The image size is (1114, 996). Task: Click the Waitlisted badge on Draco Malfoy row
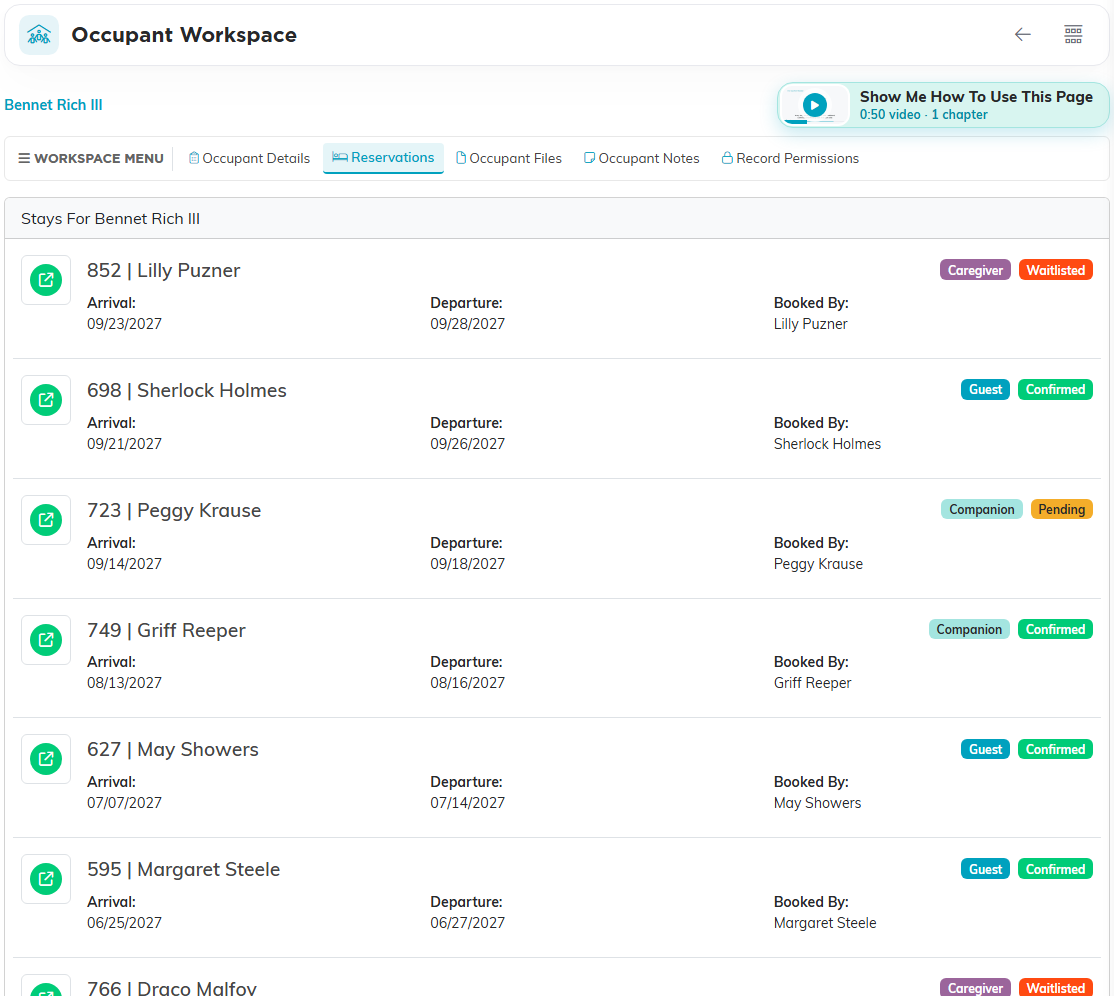point(1055,987)
